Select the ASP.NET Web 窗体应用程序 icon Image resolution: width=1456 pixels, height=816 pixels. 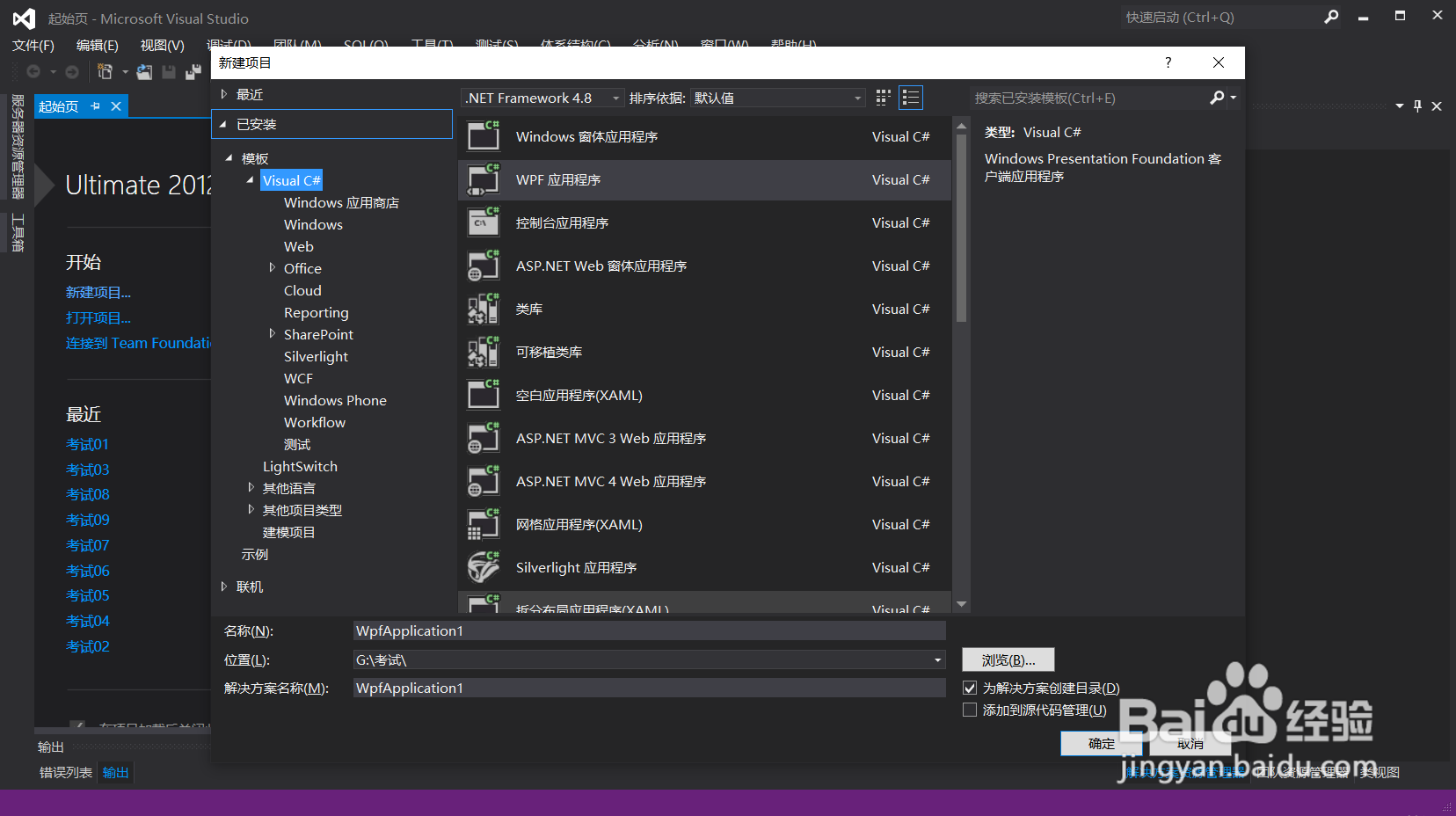484,266
